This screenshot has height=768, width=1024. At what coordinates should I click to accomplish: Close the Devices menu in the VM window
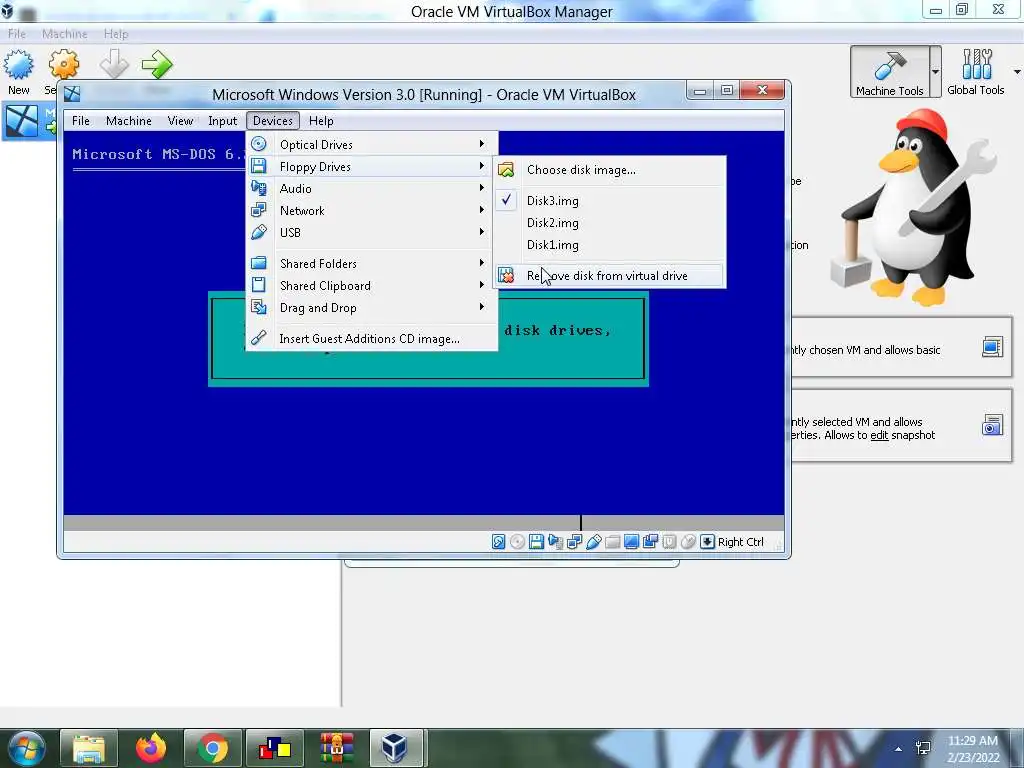pyautogui.click(x=273, y=121)
